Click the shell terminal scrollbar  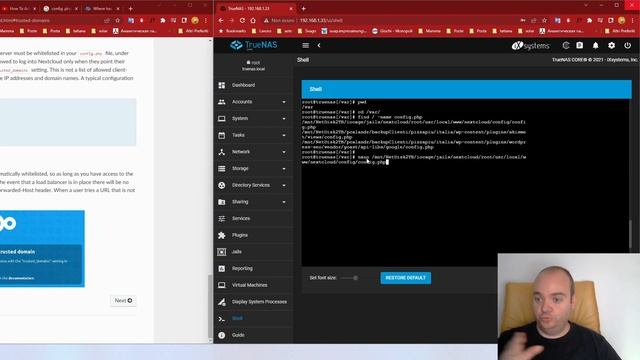630,234
